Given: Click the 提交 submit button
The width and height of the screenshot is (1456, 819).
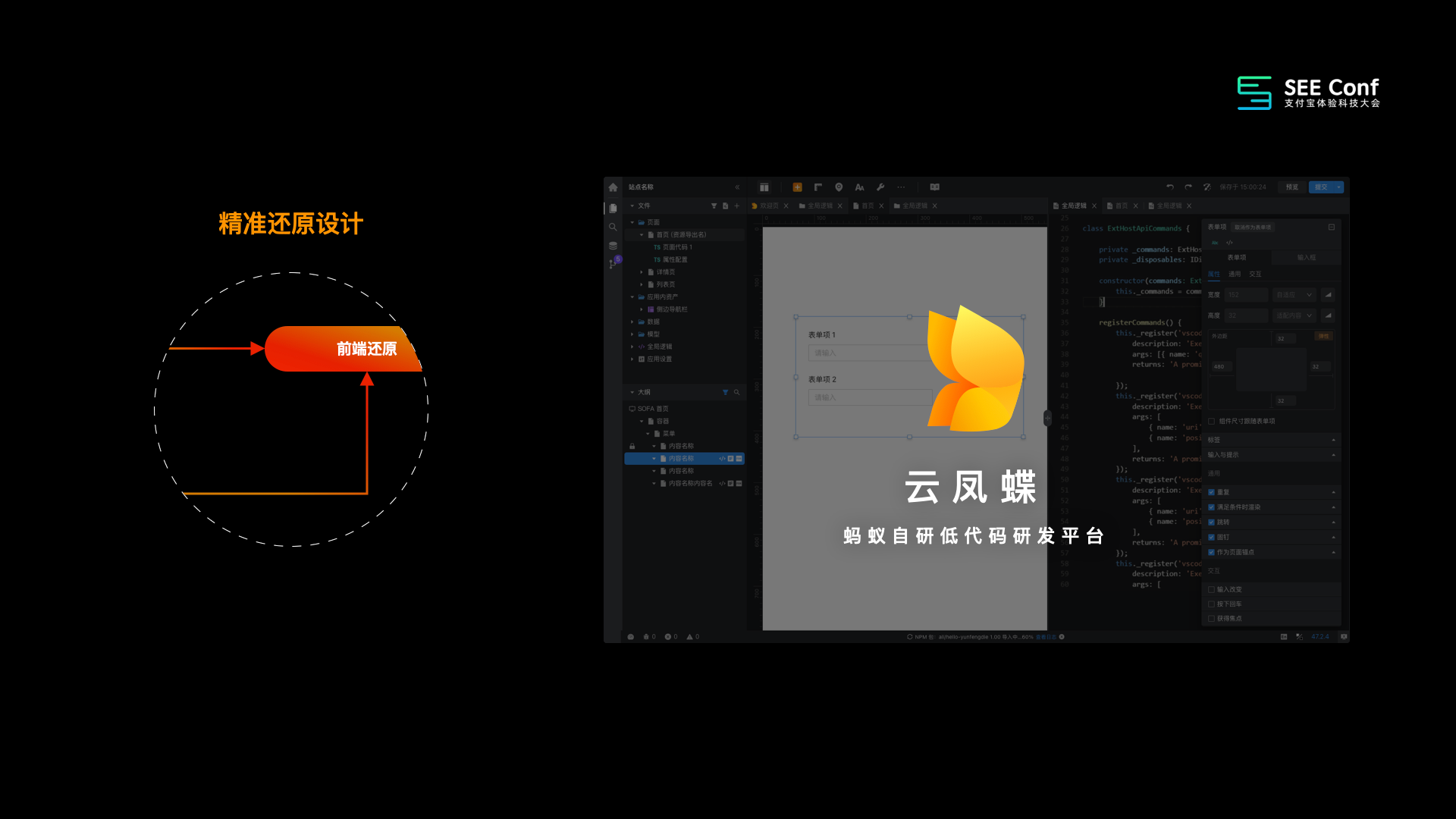Looking at the screenshot, I should pos(1322,187).
